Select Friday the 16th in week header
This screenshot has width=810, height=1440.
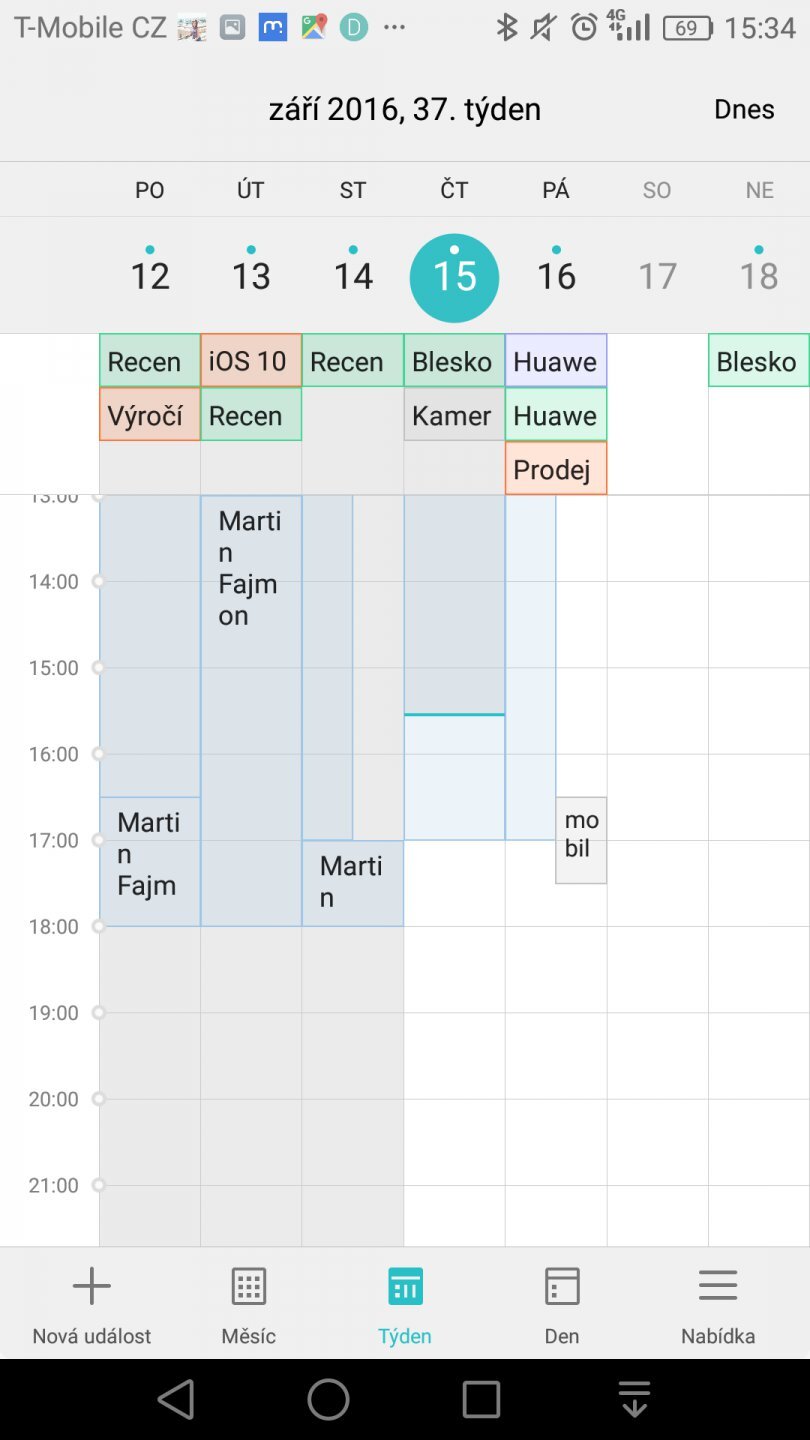556,275
